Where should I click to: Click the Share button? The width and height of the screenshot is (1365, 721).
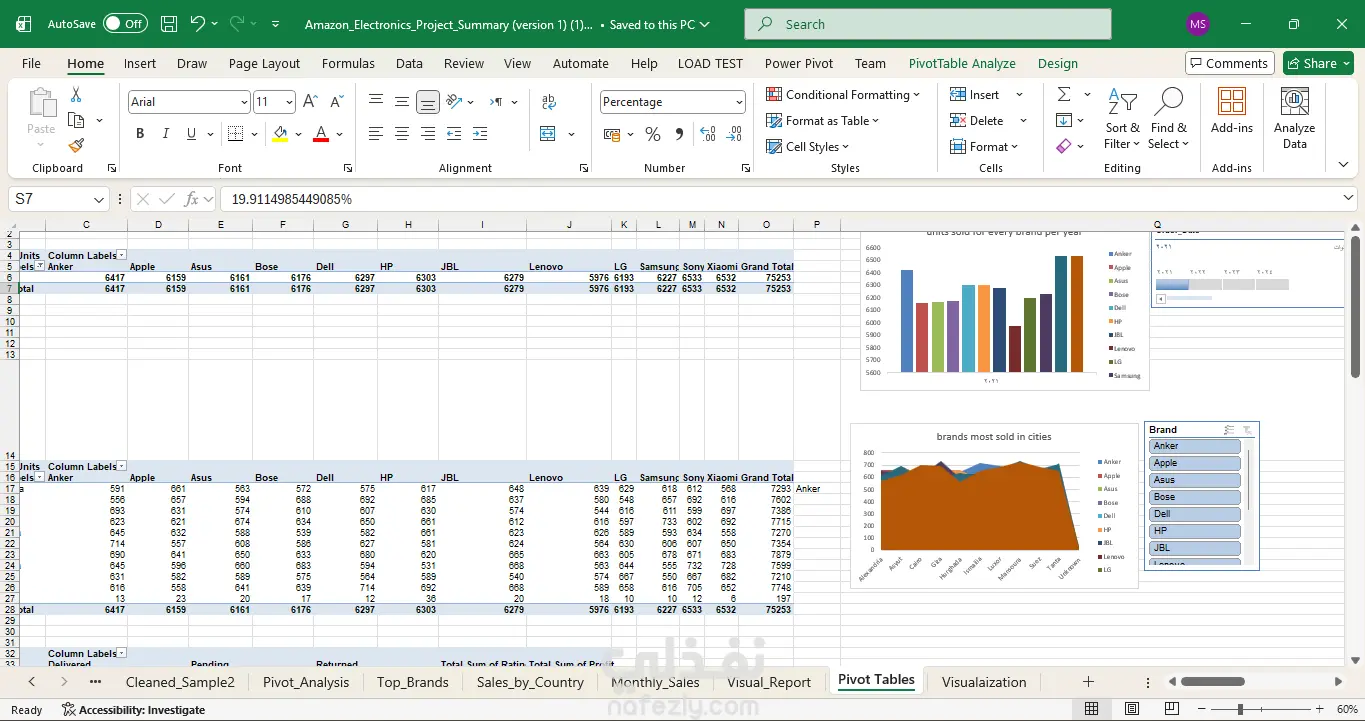1318,63
